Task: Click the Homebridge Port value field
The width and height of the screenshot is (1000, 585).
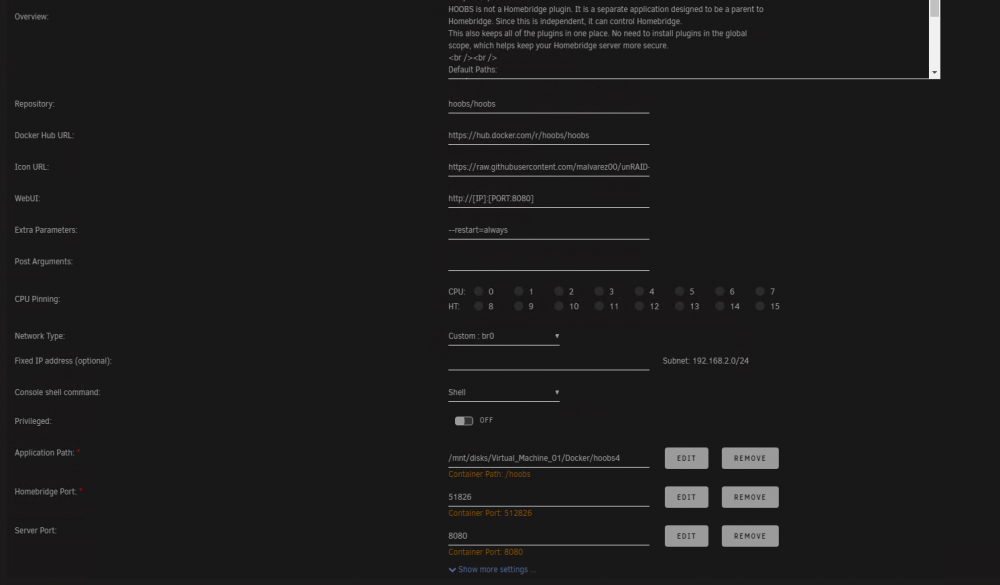Action: [548, 497]
